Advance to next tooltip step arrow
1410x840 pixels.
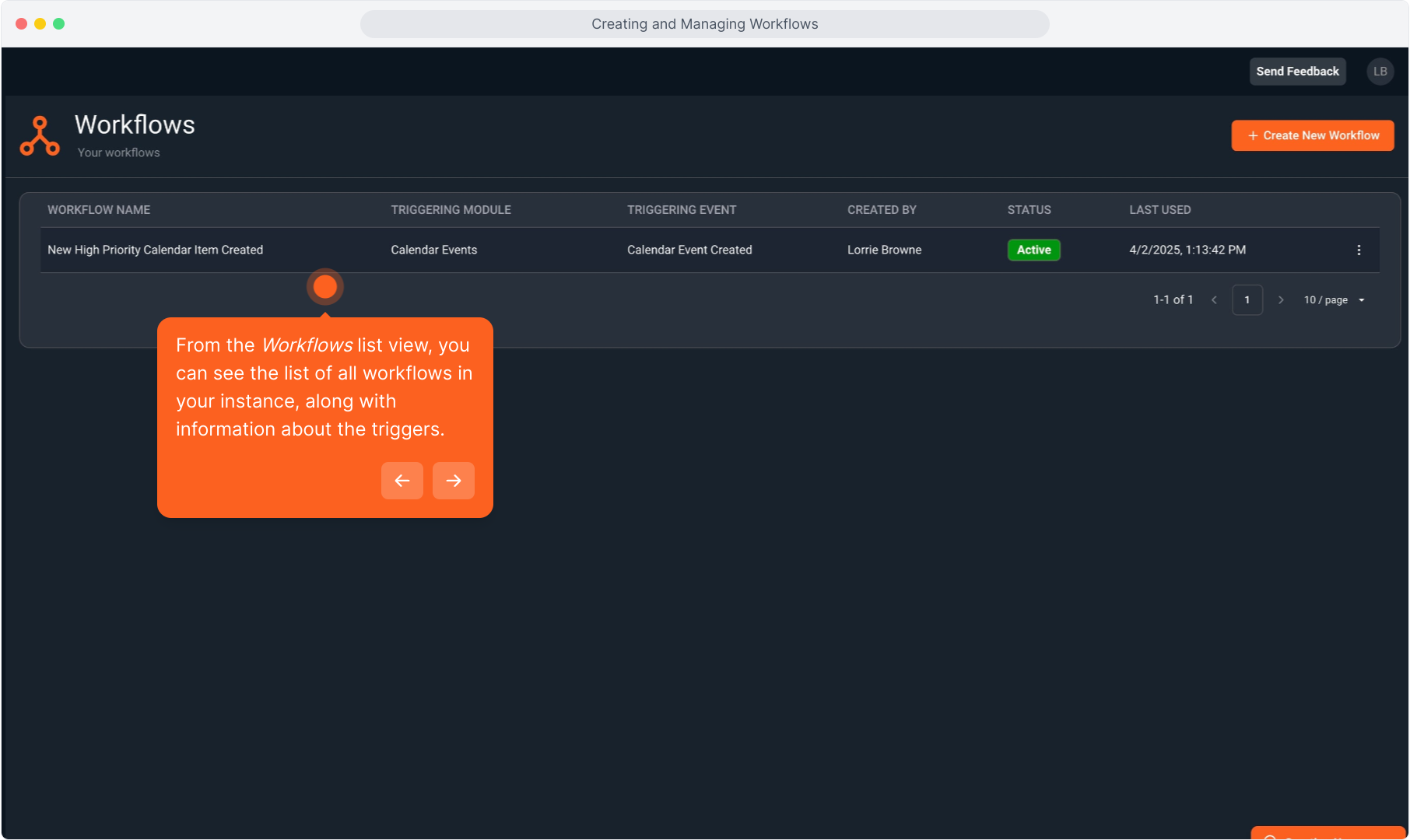(453, 481)
